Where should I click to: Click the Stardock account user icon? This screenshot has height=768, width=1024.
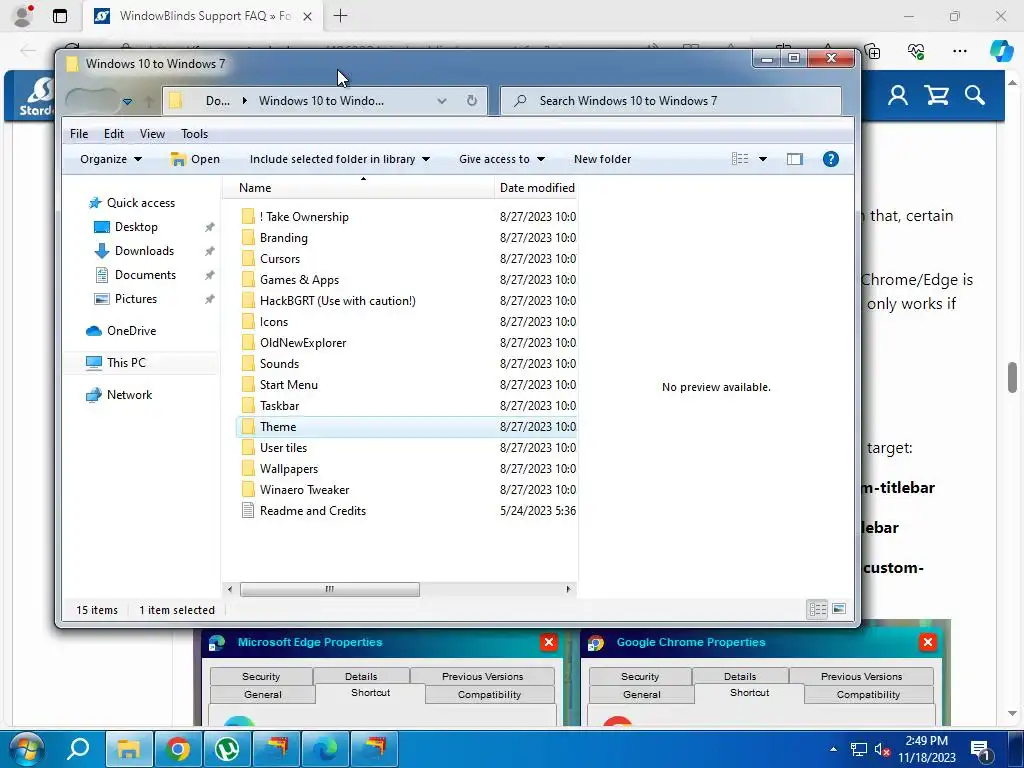click(x=897, y=95)
